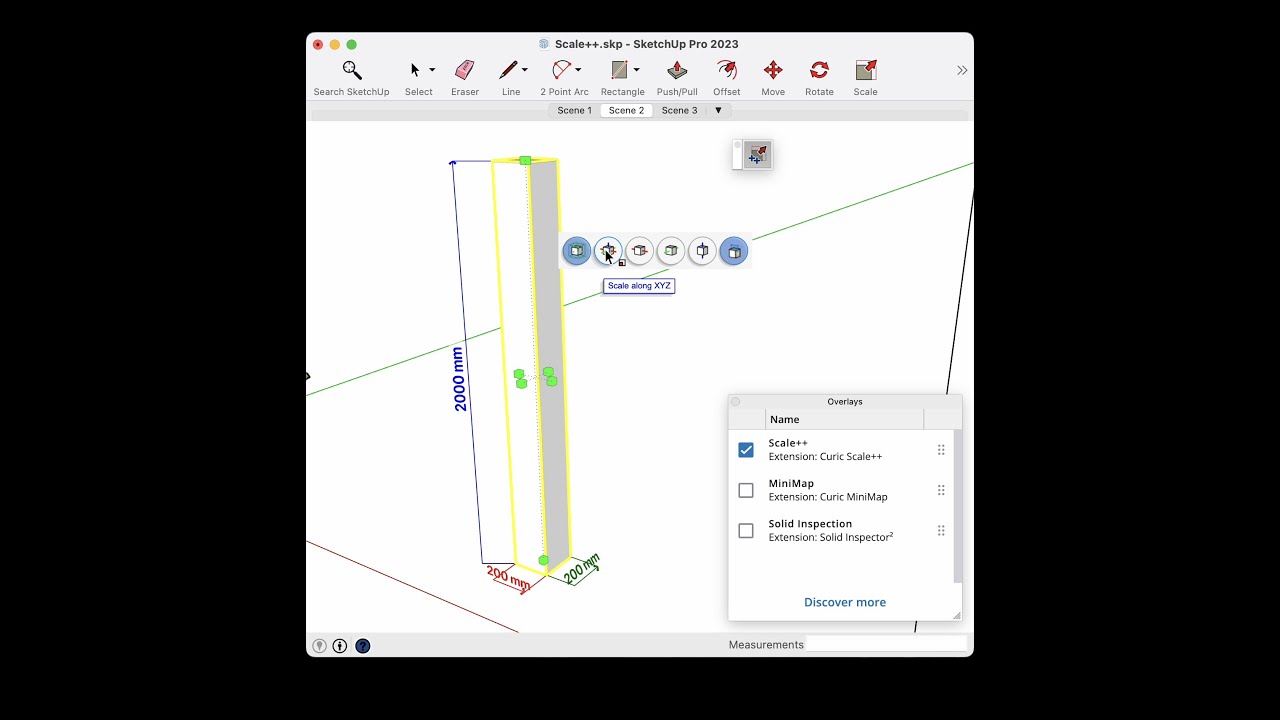Click the Overlays panel vertical scrollbar

[x=958, y=505]
